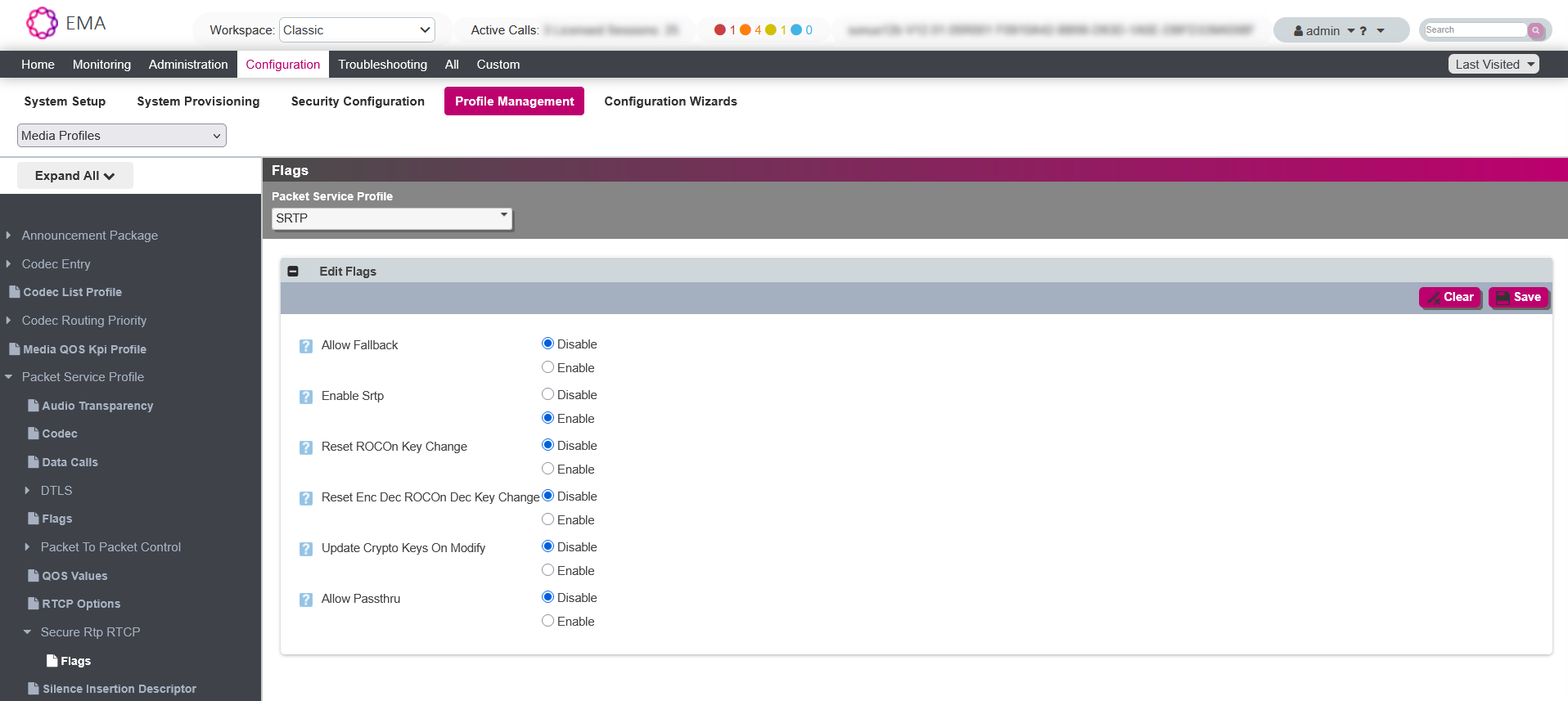Enable the Allow Fallback option
This screenshot has height=701, width=1568.
coord(548,368)
